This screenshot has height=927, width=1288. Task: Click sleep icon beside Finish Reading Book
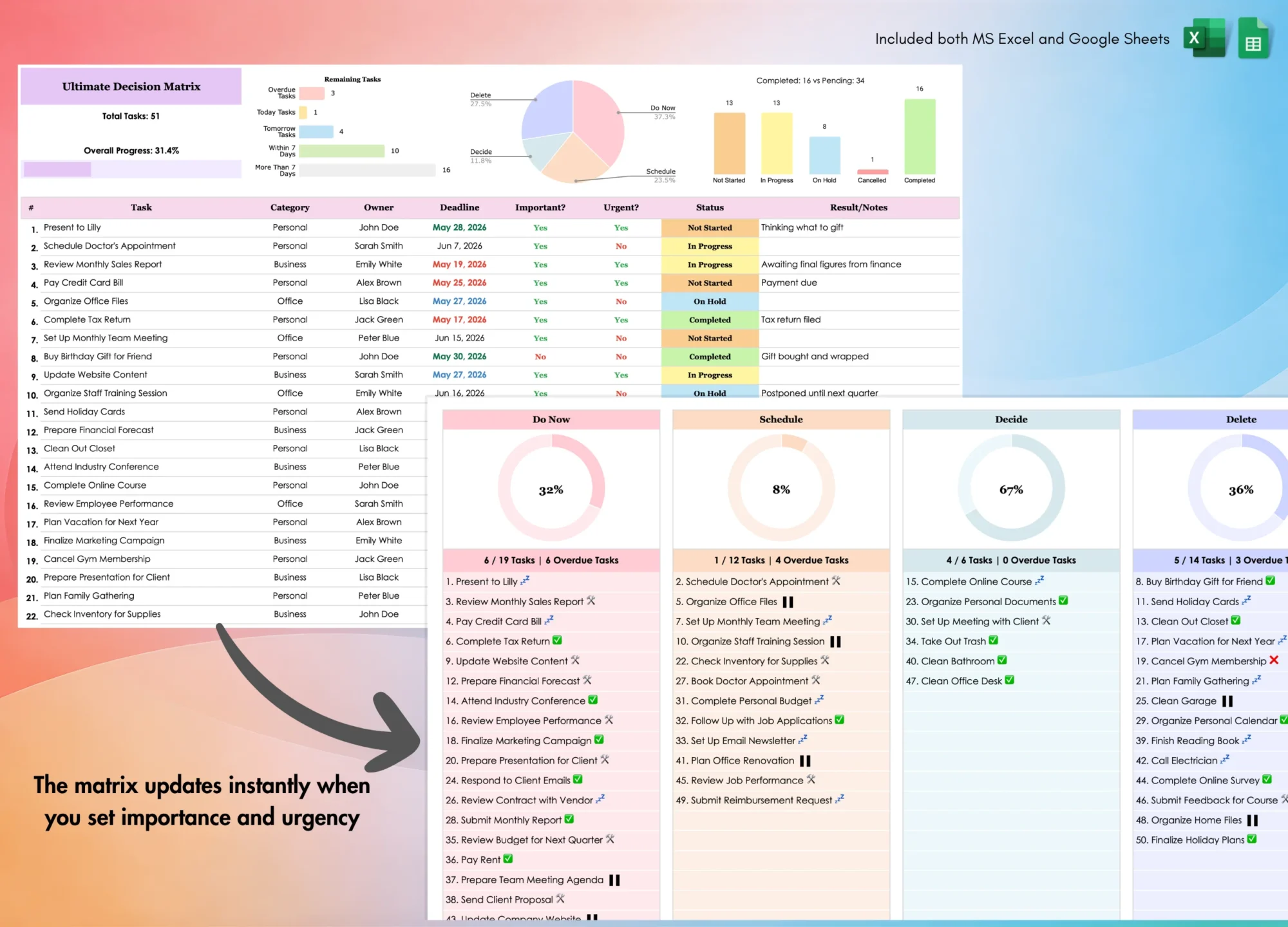1247,740
